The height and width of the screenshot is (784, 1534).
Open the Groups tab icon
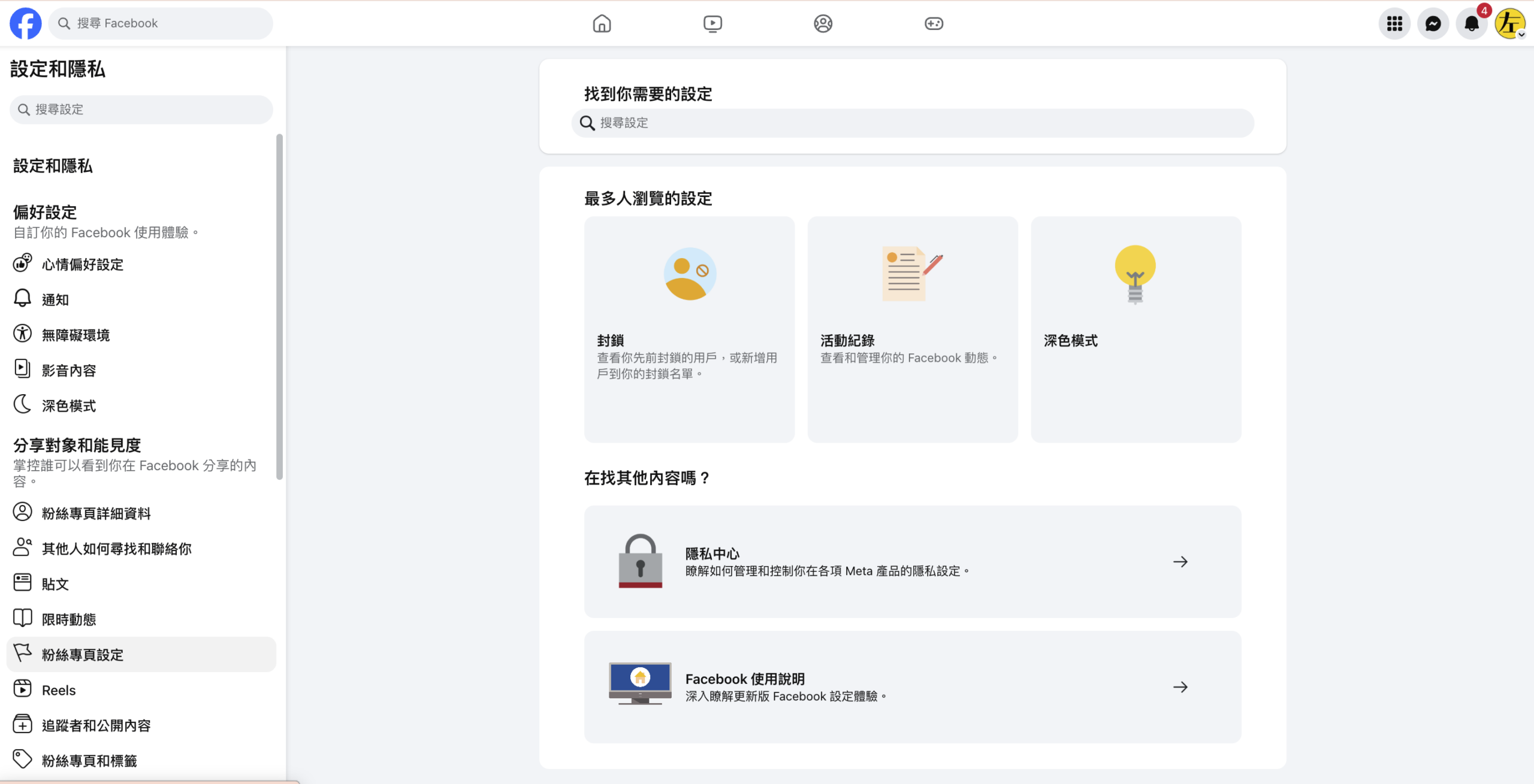(823, 23)
